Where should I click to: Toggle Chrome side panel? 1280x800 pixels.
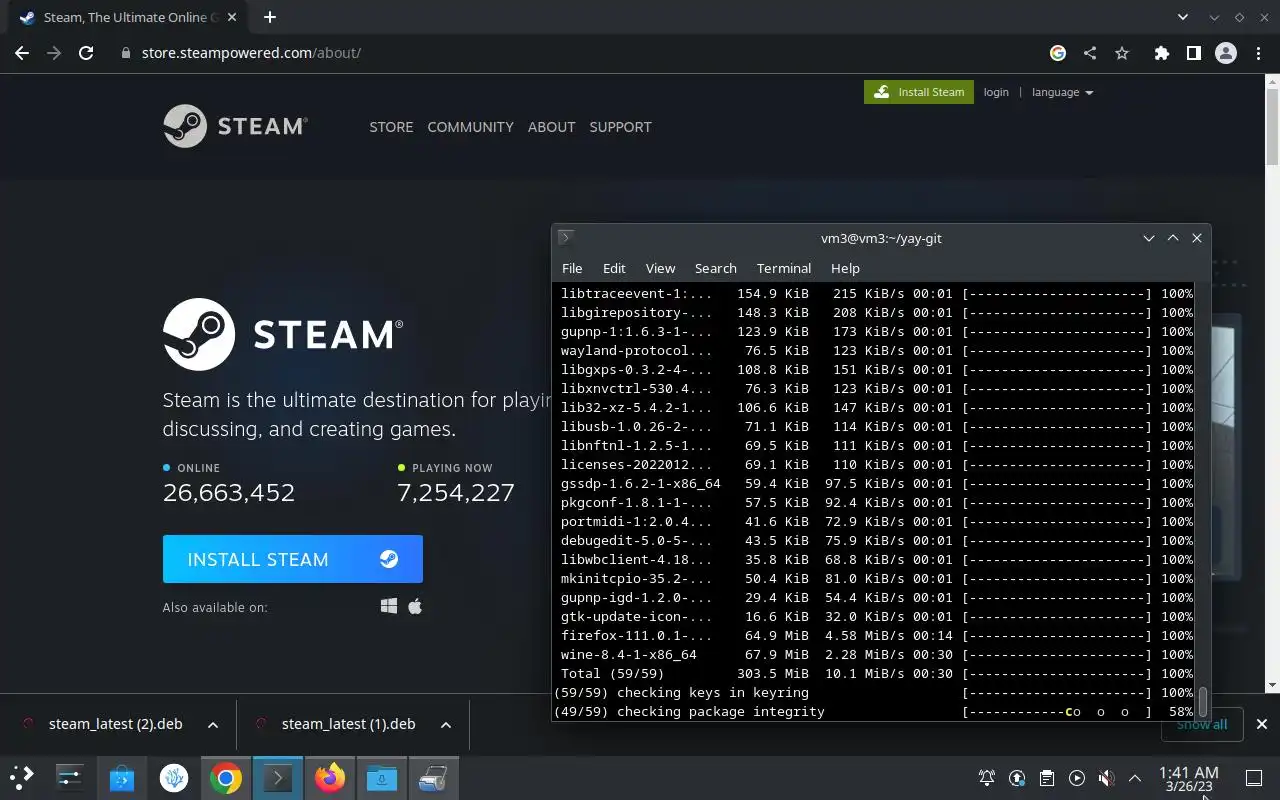point(1193,53)
